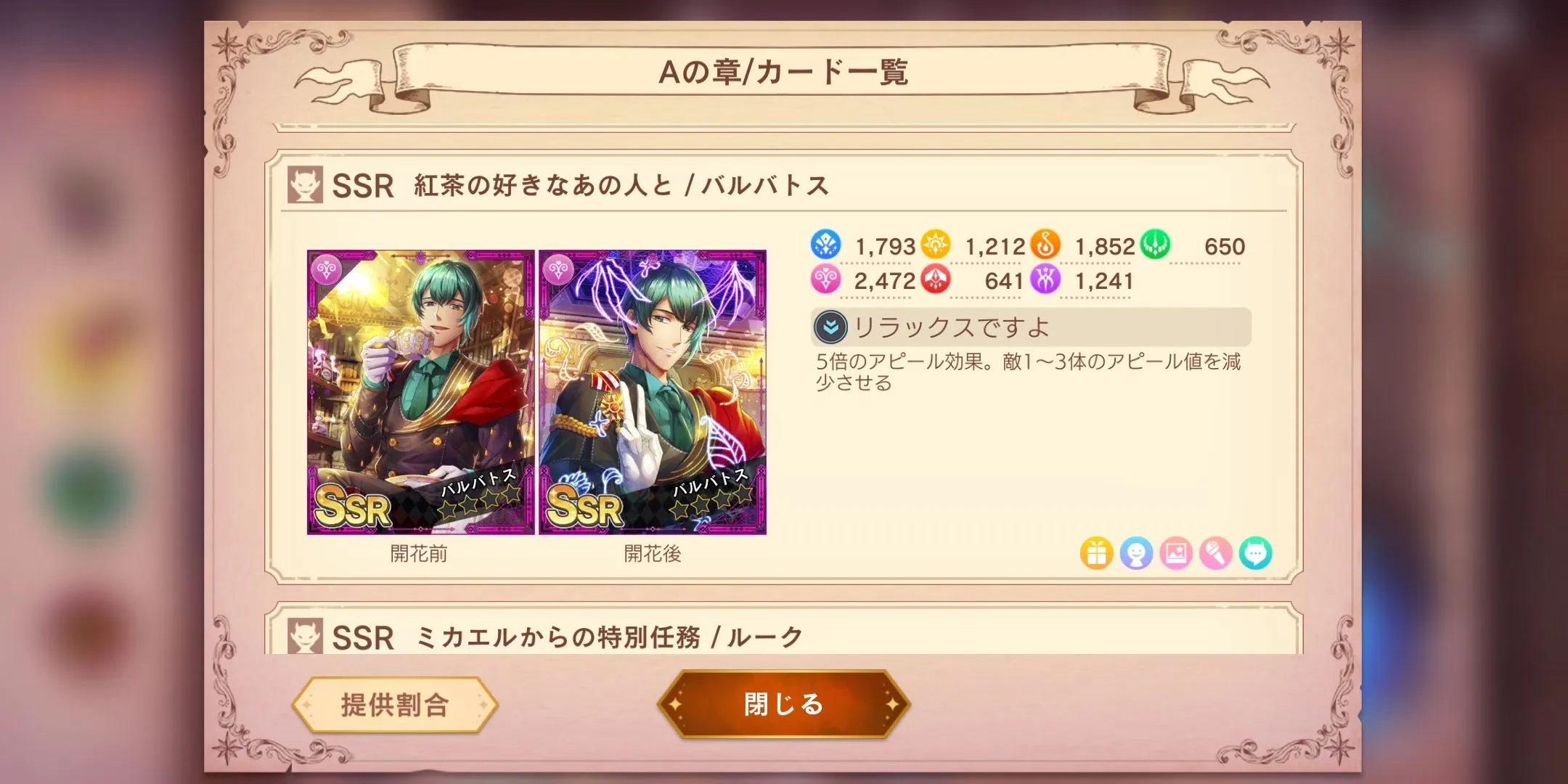Screen dimensions: 1568x784
Task: Click the 提供割合 button
Action: point(394,705)
